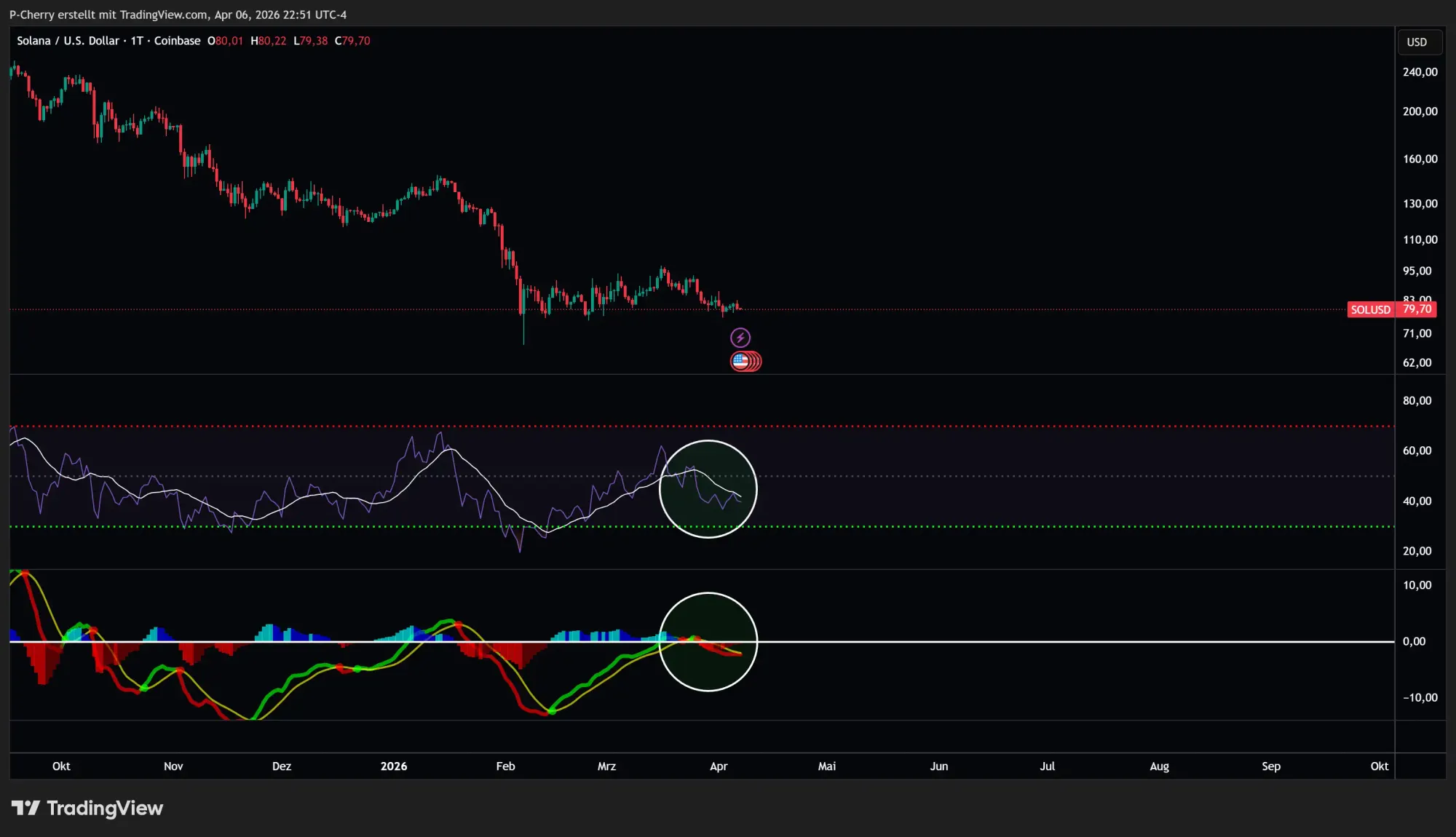Click the Solana / U.S. Dollar symbol title
1456x837 pixels.
coord(68,41)
